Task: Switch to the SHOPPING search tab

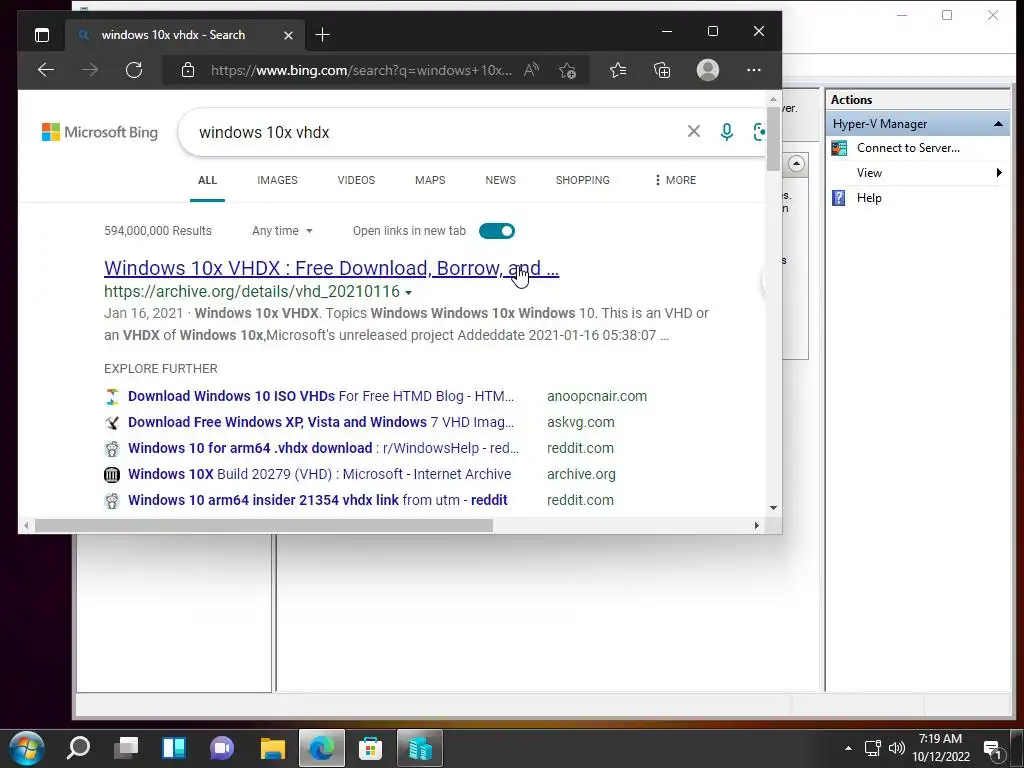Action: [583, 180]
